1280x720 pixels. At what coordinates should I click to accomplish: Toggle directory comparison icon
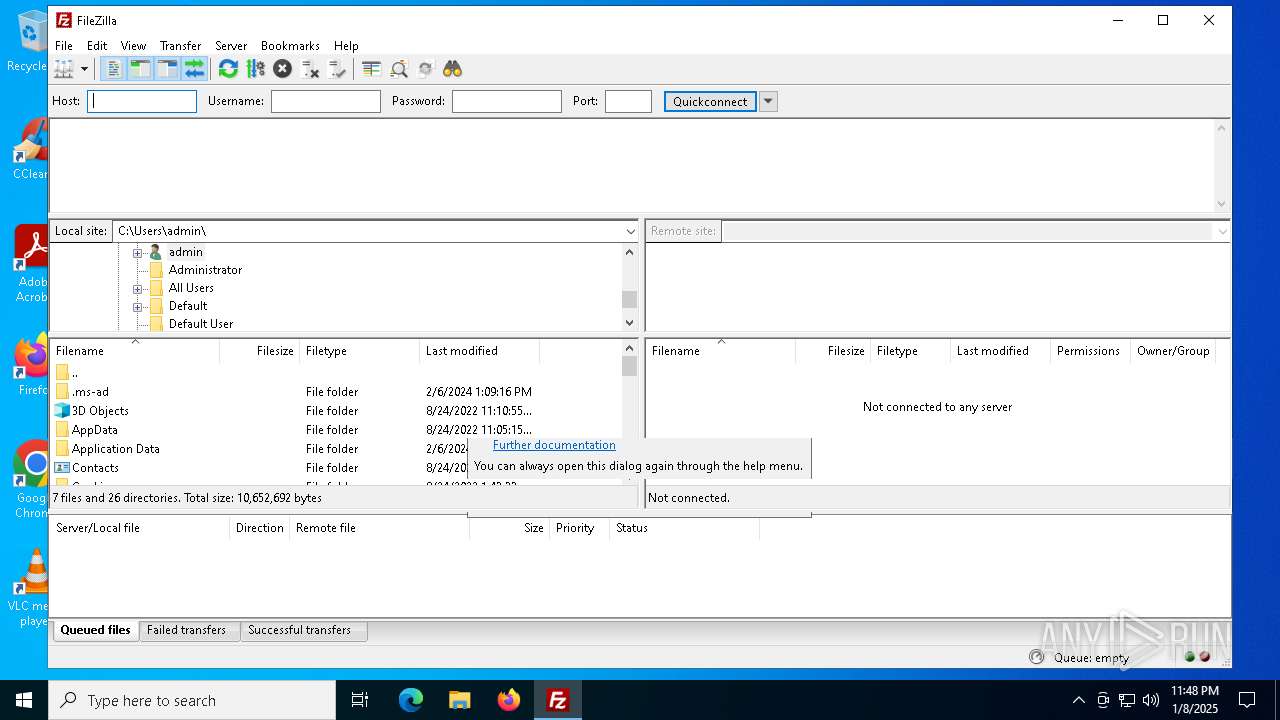[x=399, y=69]
